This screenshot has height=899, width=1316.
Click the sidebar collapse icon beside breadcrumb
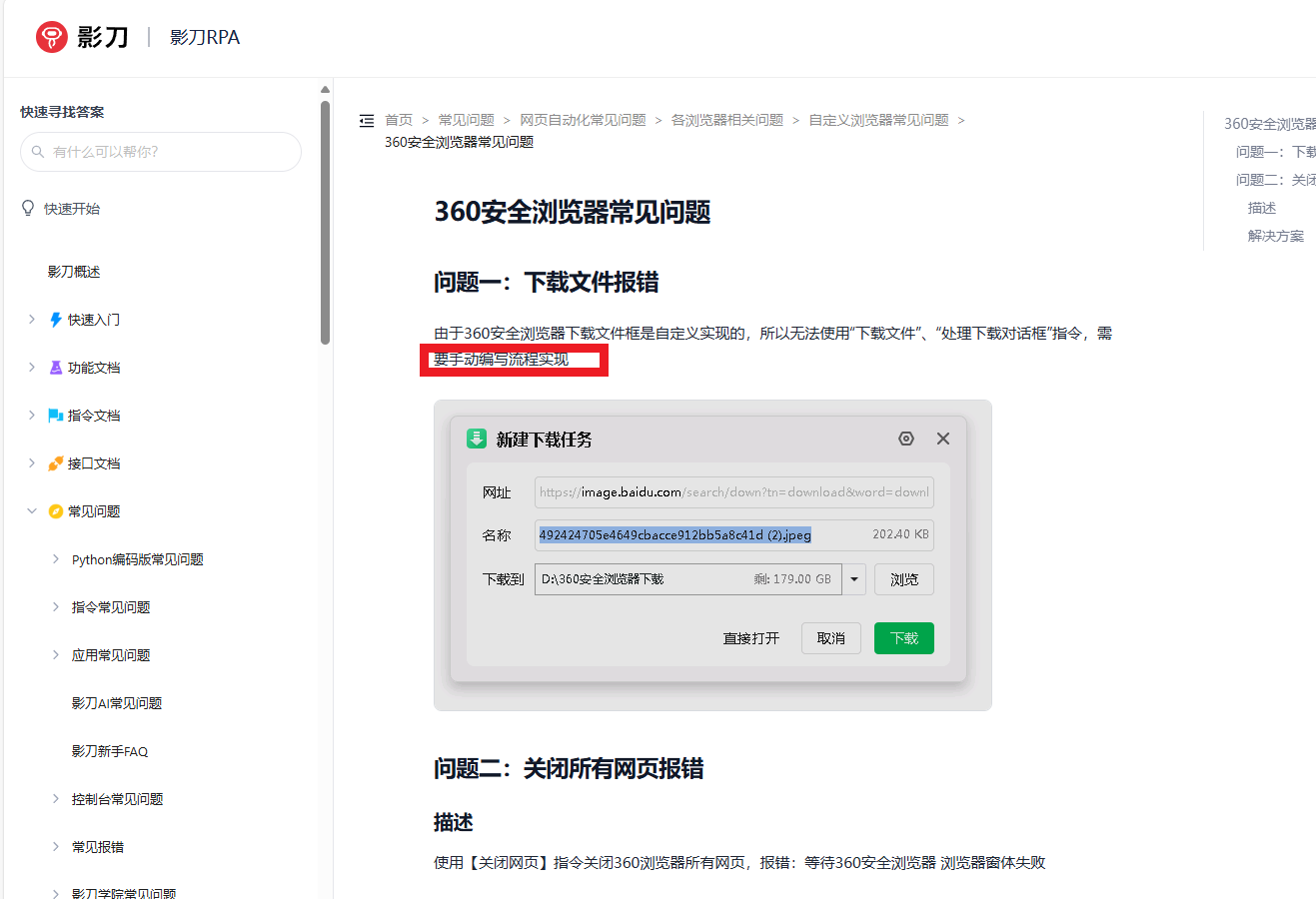pyautogui.click(x=367, y=121)
